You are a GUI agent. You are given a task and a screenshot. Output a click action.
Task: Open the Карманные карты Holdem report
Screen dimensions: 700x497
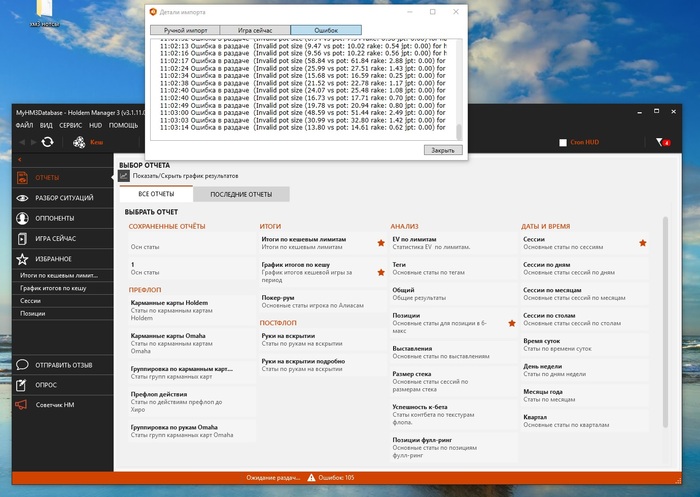coord(192,310)
